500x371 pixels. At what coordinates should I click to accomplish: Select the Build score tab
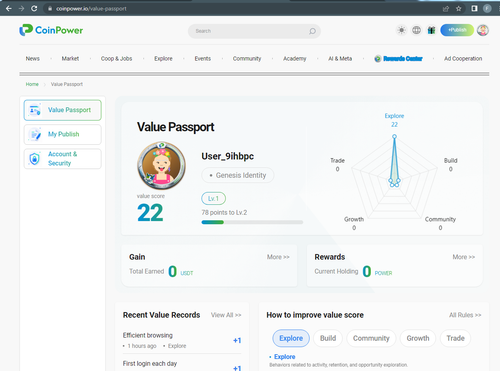tap(328, 338)
